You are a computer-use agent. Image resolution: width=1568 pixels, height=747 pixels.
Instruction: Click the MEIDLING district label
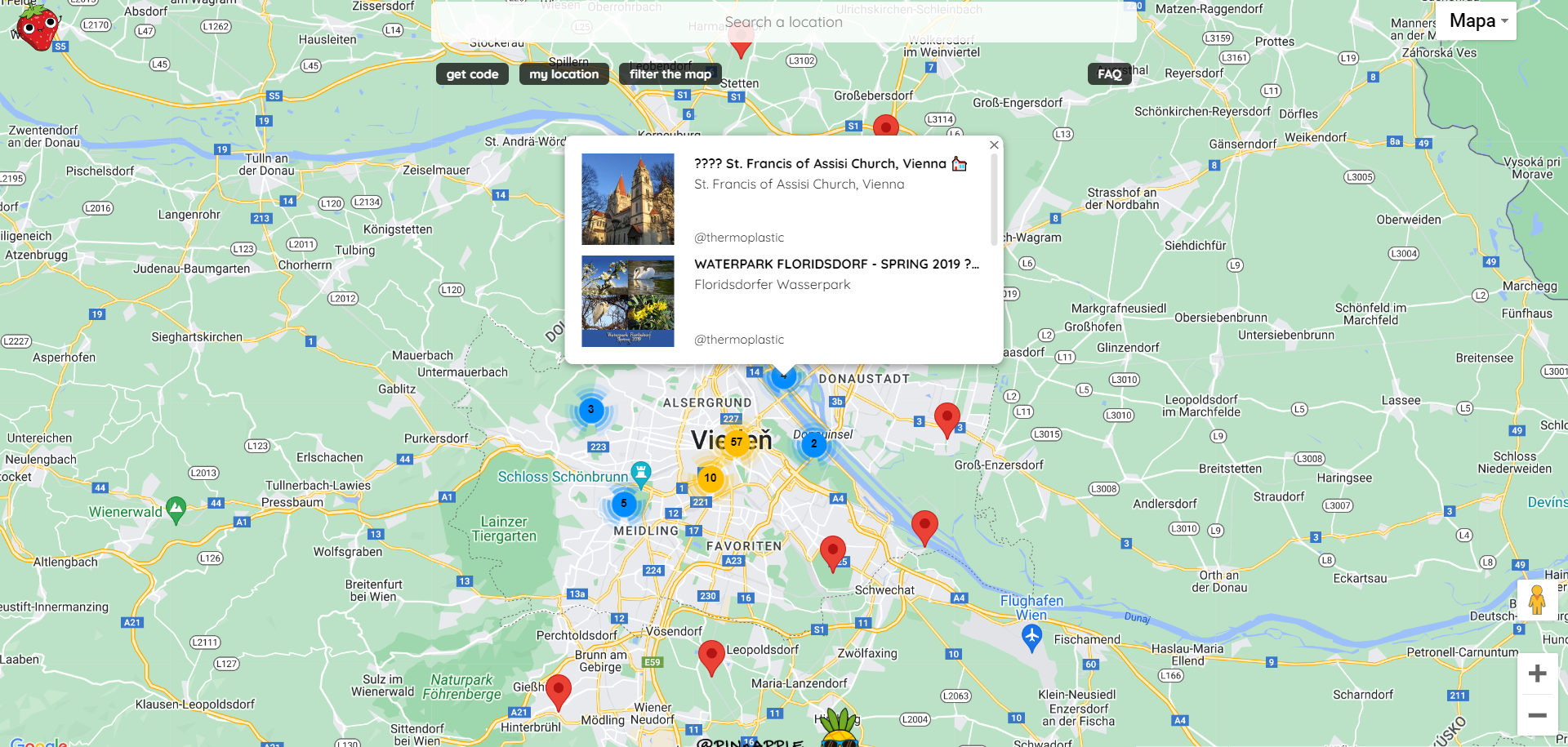(x=646, y=531)
